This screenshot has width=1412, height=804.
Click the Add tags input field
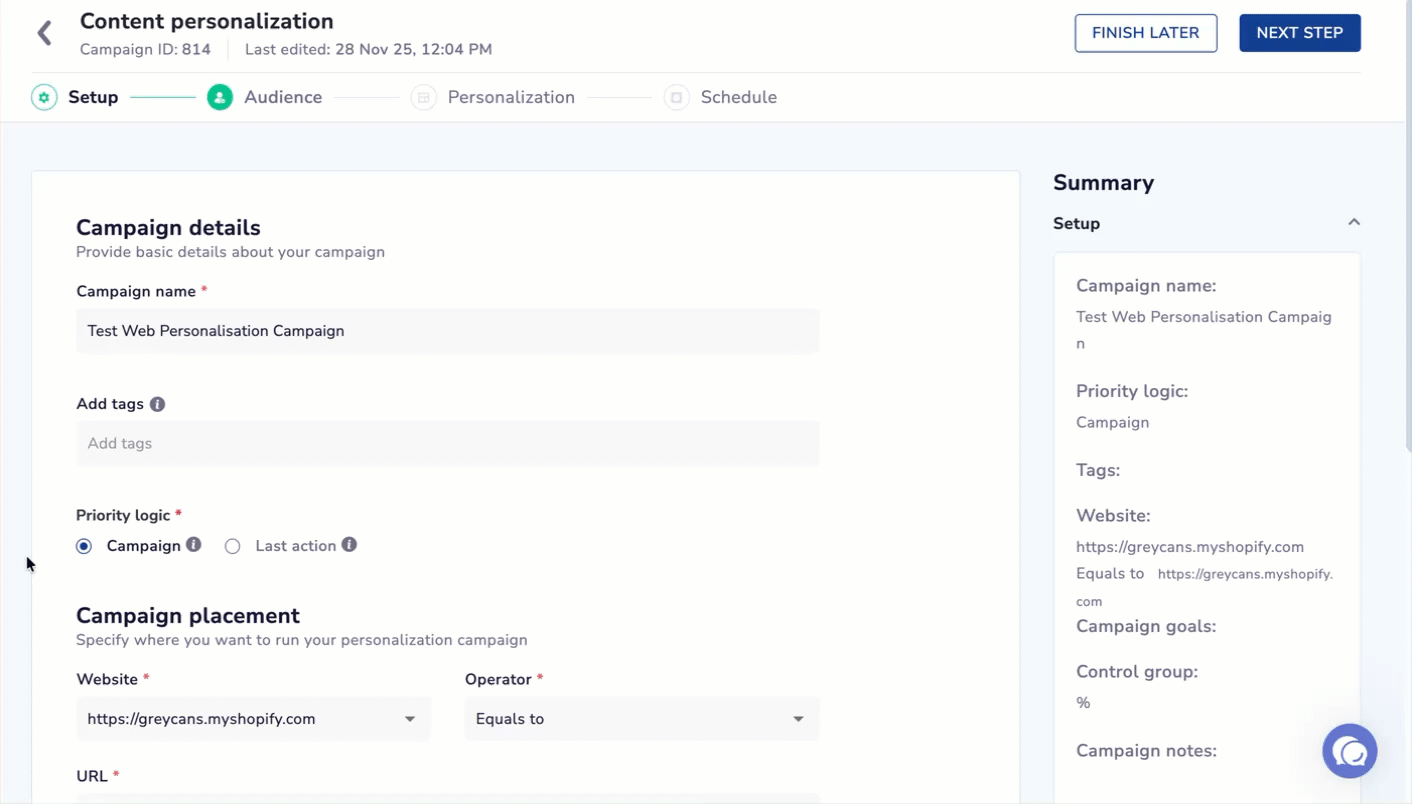pos(448,443)
